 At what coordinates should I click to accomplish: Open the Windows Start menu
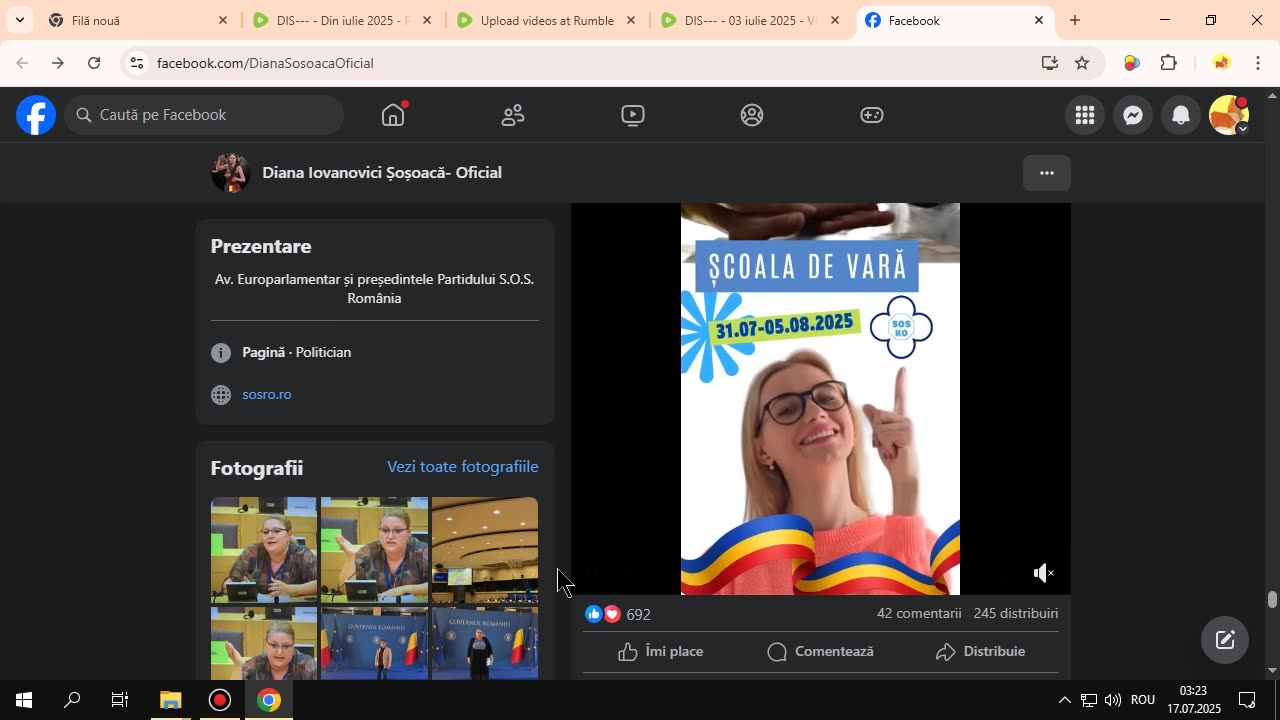(x=24, y=700)
